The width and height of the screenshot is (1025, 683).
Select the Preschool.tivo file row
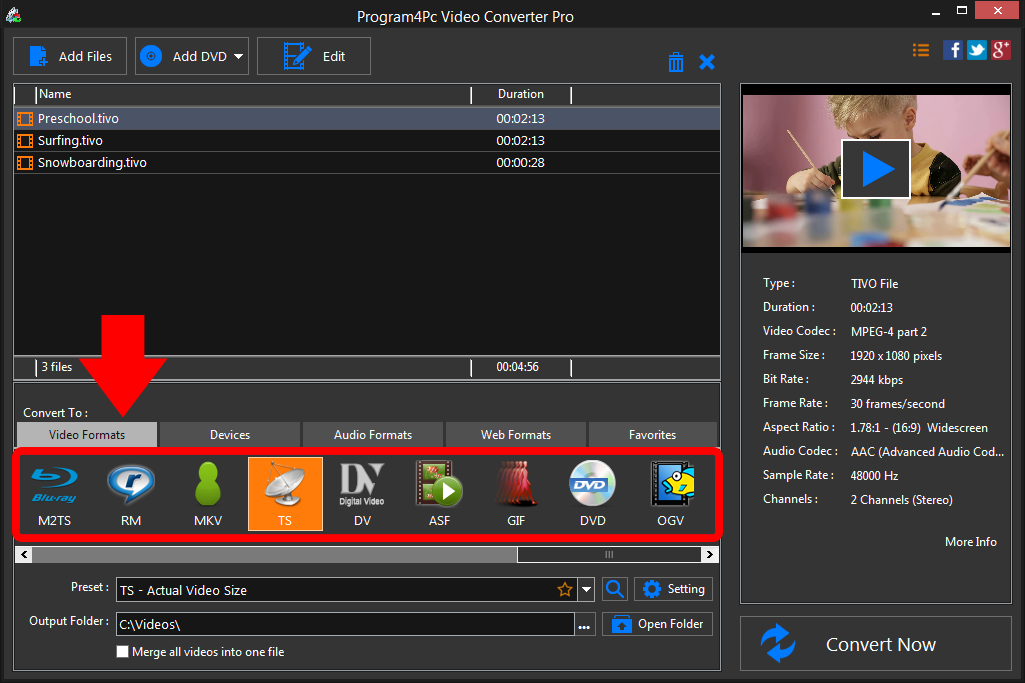367,119
